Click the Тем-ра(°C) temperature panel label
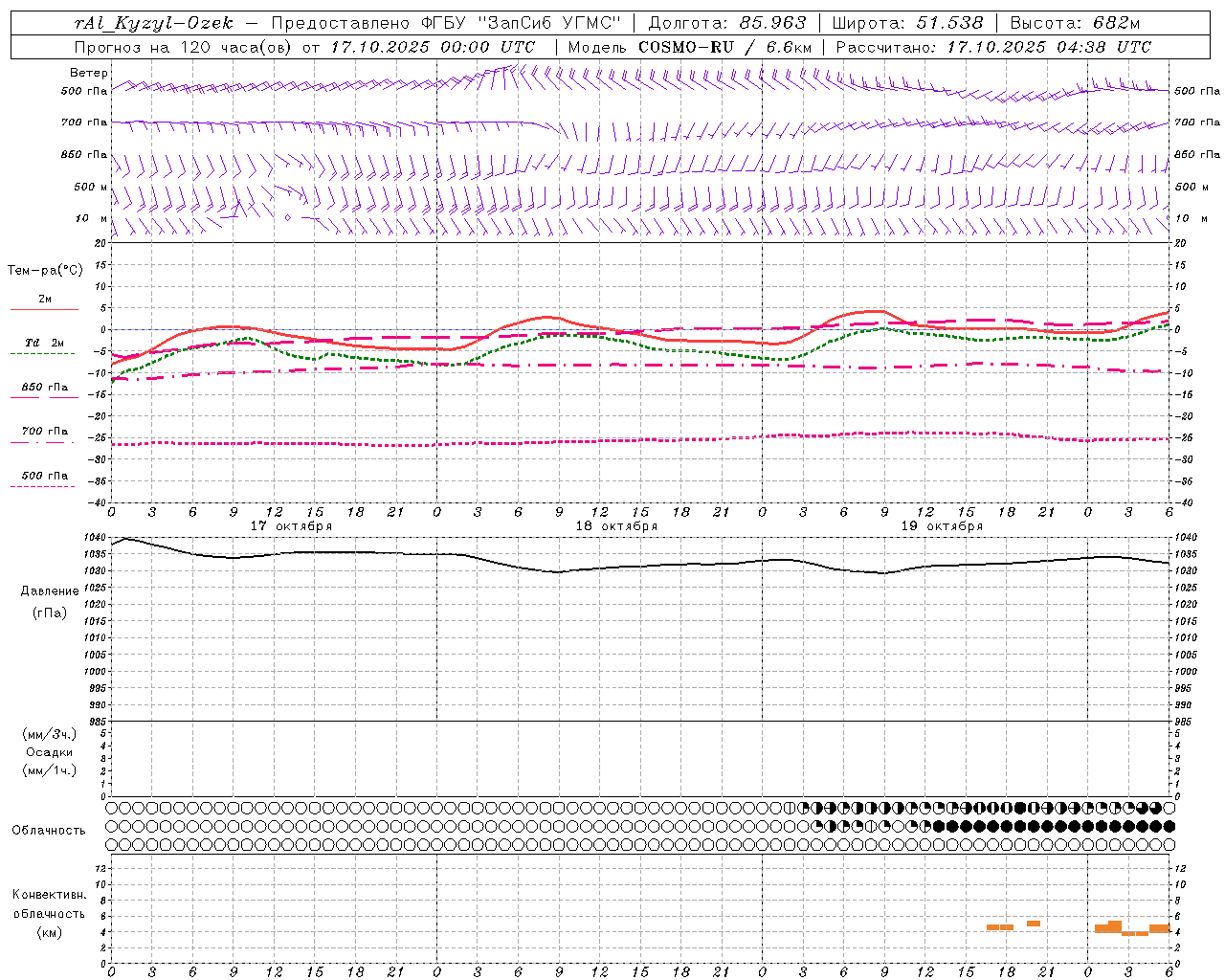Image resolution: width=1225 pixels, height=980 pixels. pos(45,271)
